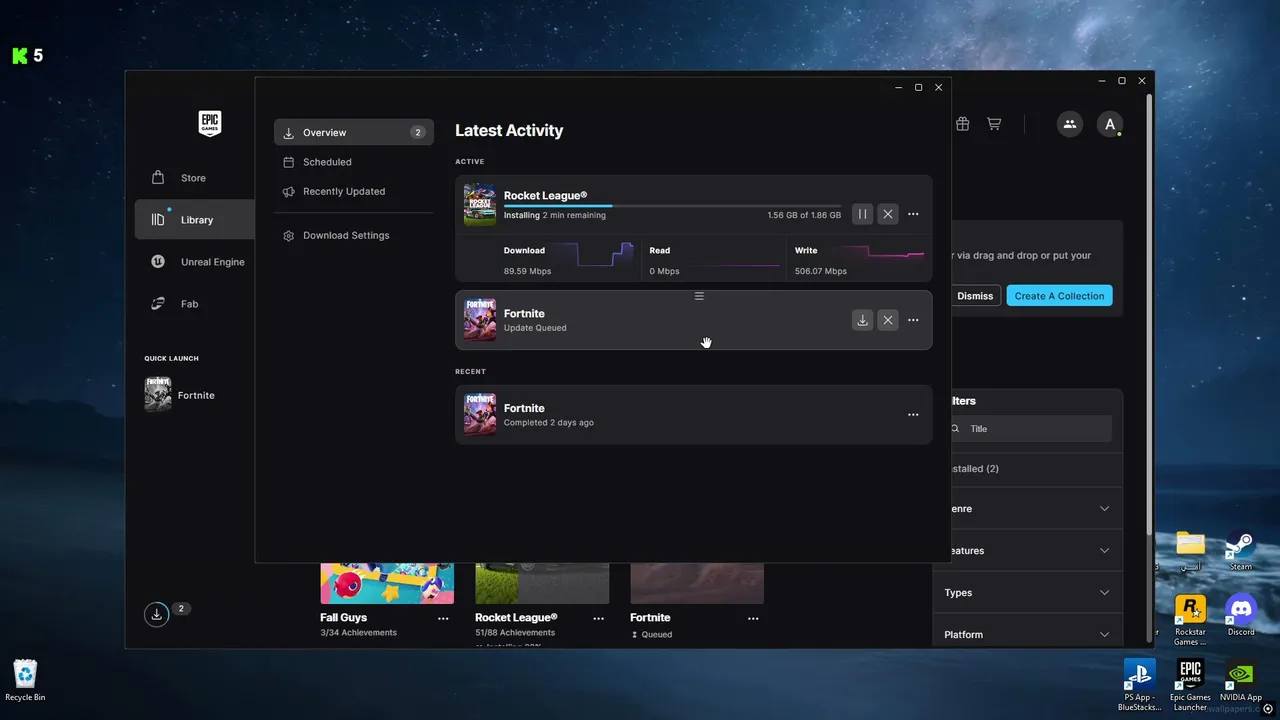This screenshot has height=720, width=1280.
Task: Switch to the Scheduled tab
Action: point(354,162)
